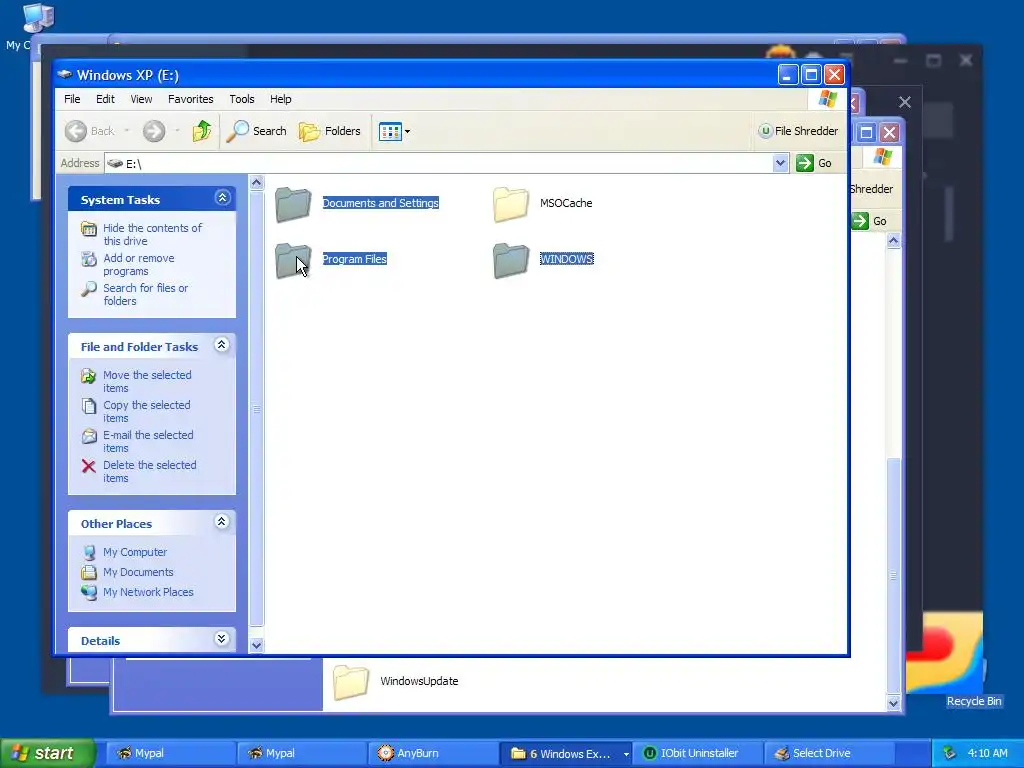Collapse the File and Folder Tasks panel
The height and width of the screenshot is (768, 1024).
(x=222, y=345)
